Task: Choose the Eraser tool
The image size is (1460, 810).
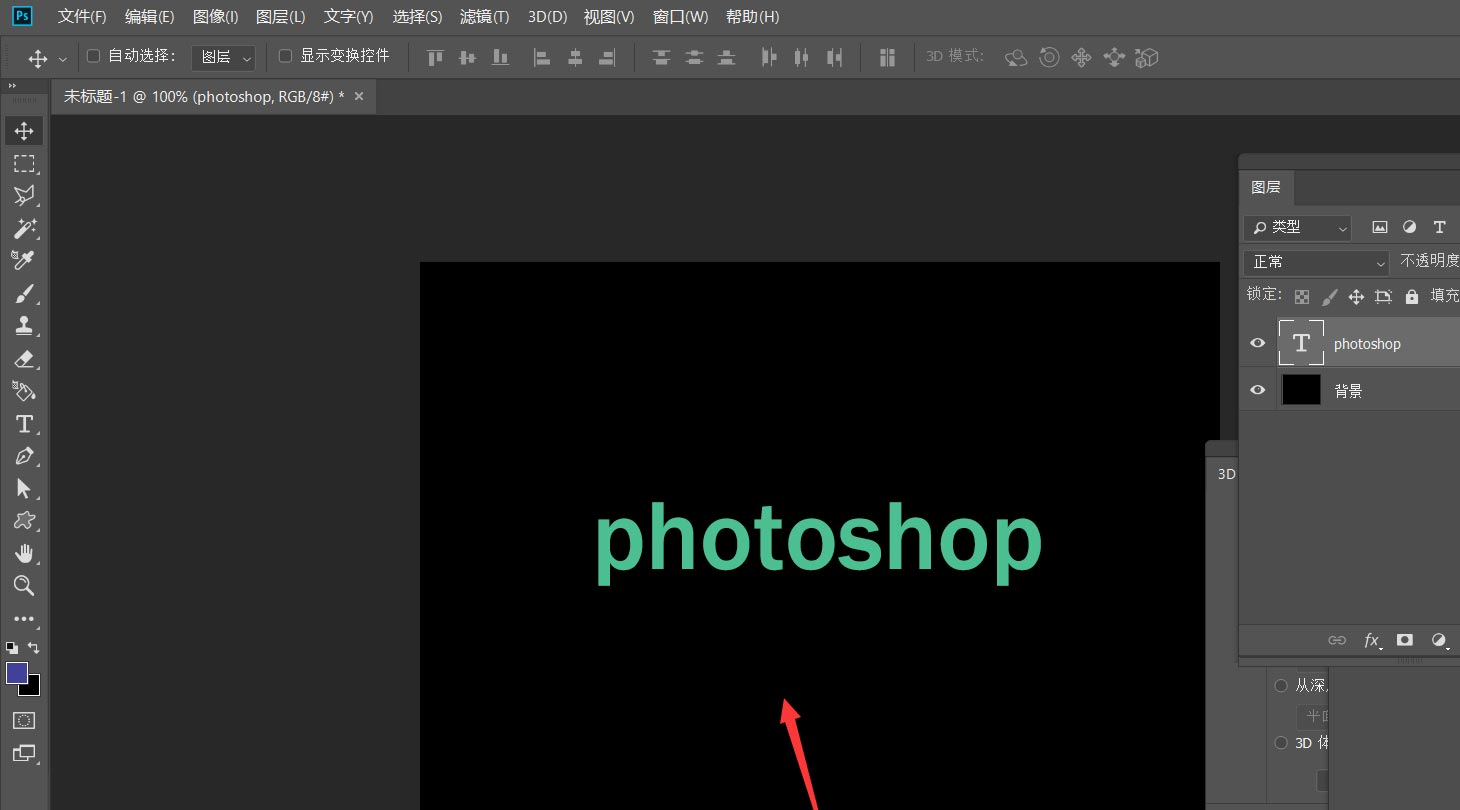Action: click(24, 359)
